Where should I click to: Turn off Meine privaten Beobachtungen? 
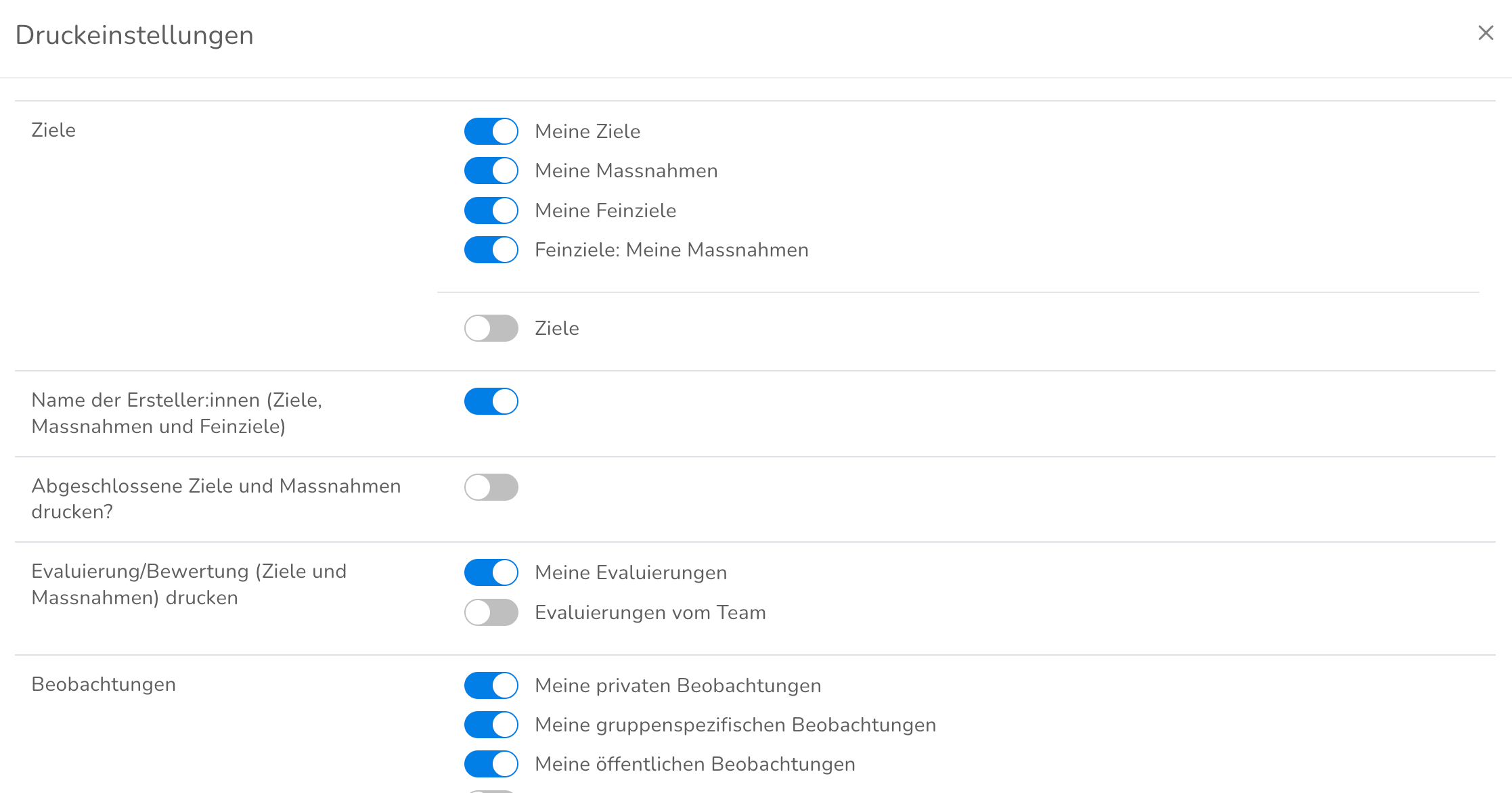coord(491,685)
